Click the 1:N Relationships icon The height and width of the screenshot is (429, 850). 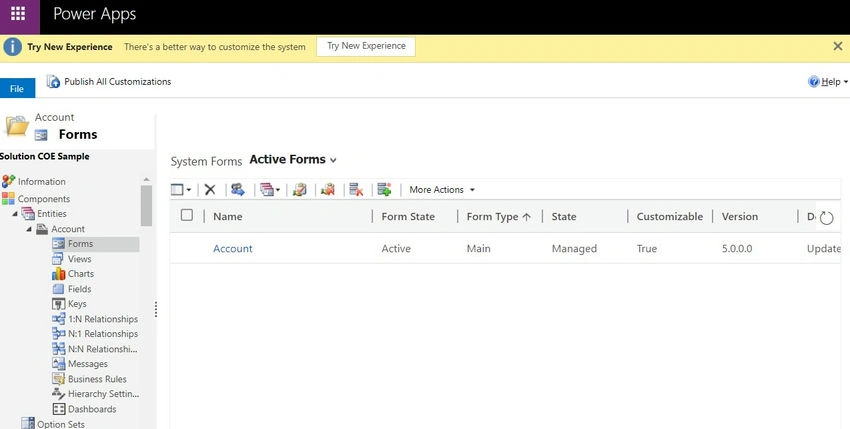[x=58, y=319]
